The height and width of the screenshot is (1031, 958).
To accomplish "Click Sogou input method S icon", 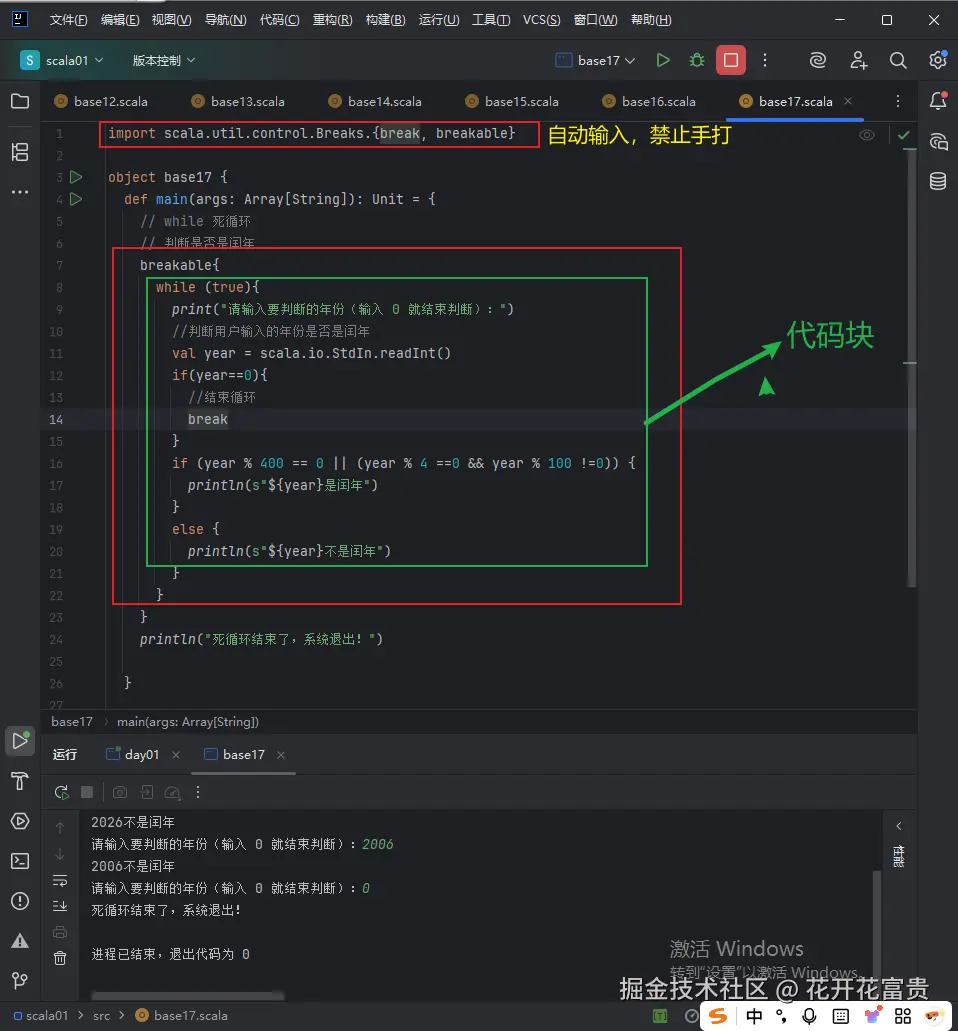I will tap(718, 1016).
